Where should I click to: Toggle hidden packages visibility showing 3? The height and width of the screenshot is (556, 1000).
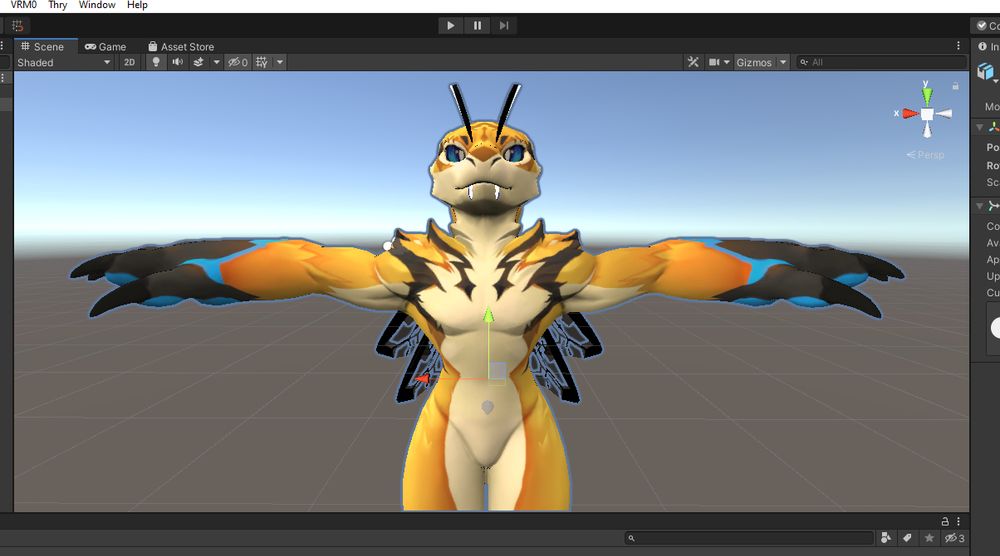(x=954, y=538)
